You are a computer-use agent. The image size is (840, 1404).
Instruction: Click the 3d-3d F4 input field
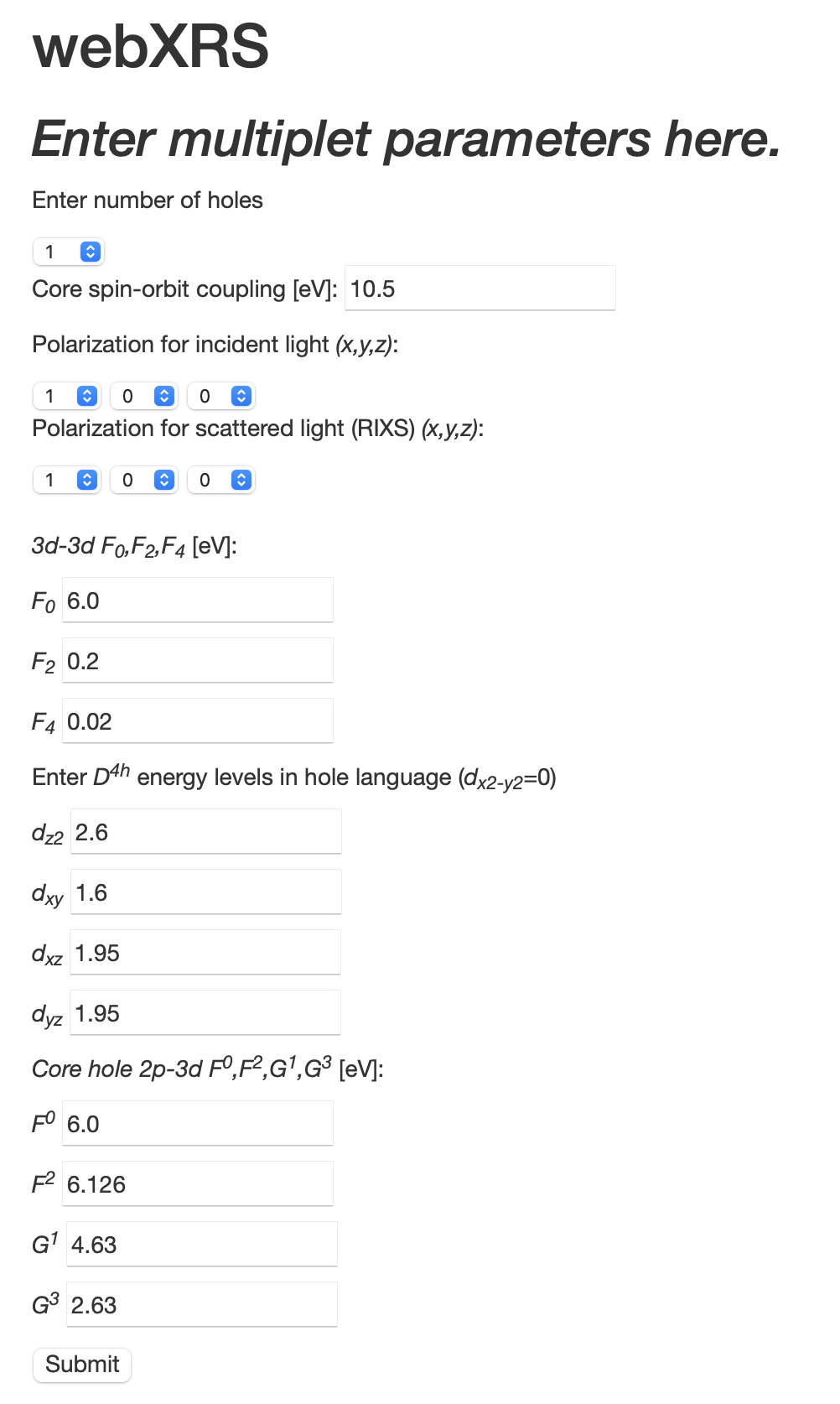[198, 721]
